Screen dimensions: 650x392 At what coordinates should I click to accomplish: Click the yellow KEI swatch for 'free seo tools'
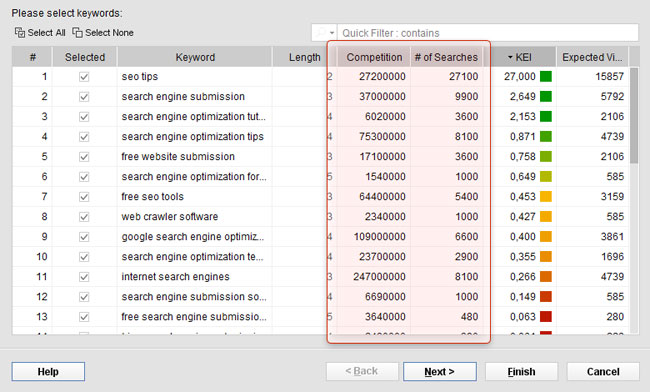click(x=546, y=196)
